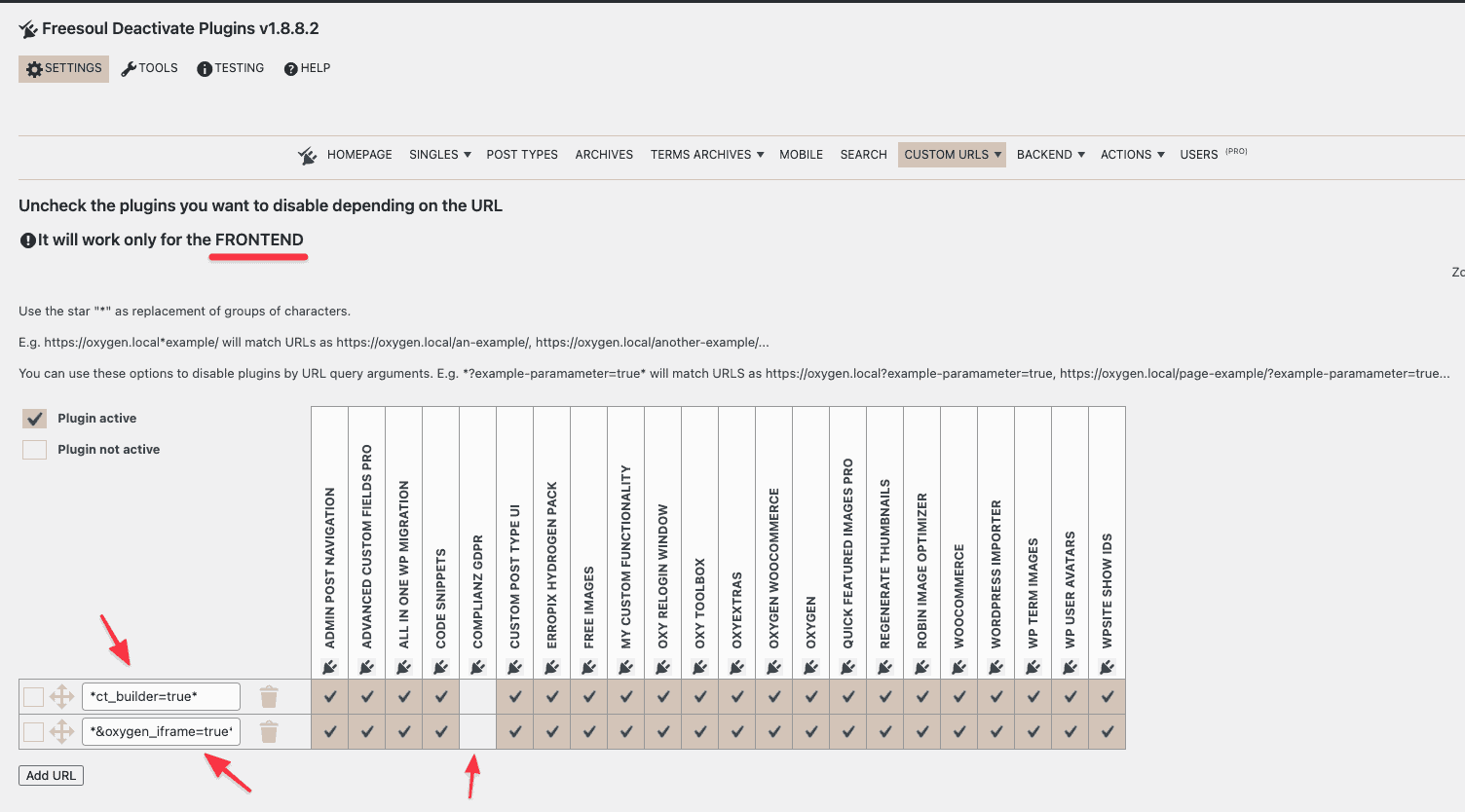Click plug icon under My Custom Functionality
Image resolution: width=1465 pixels, height=812 pixels.
click(626, 667)
